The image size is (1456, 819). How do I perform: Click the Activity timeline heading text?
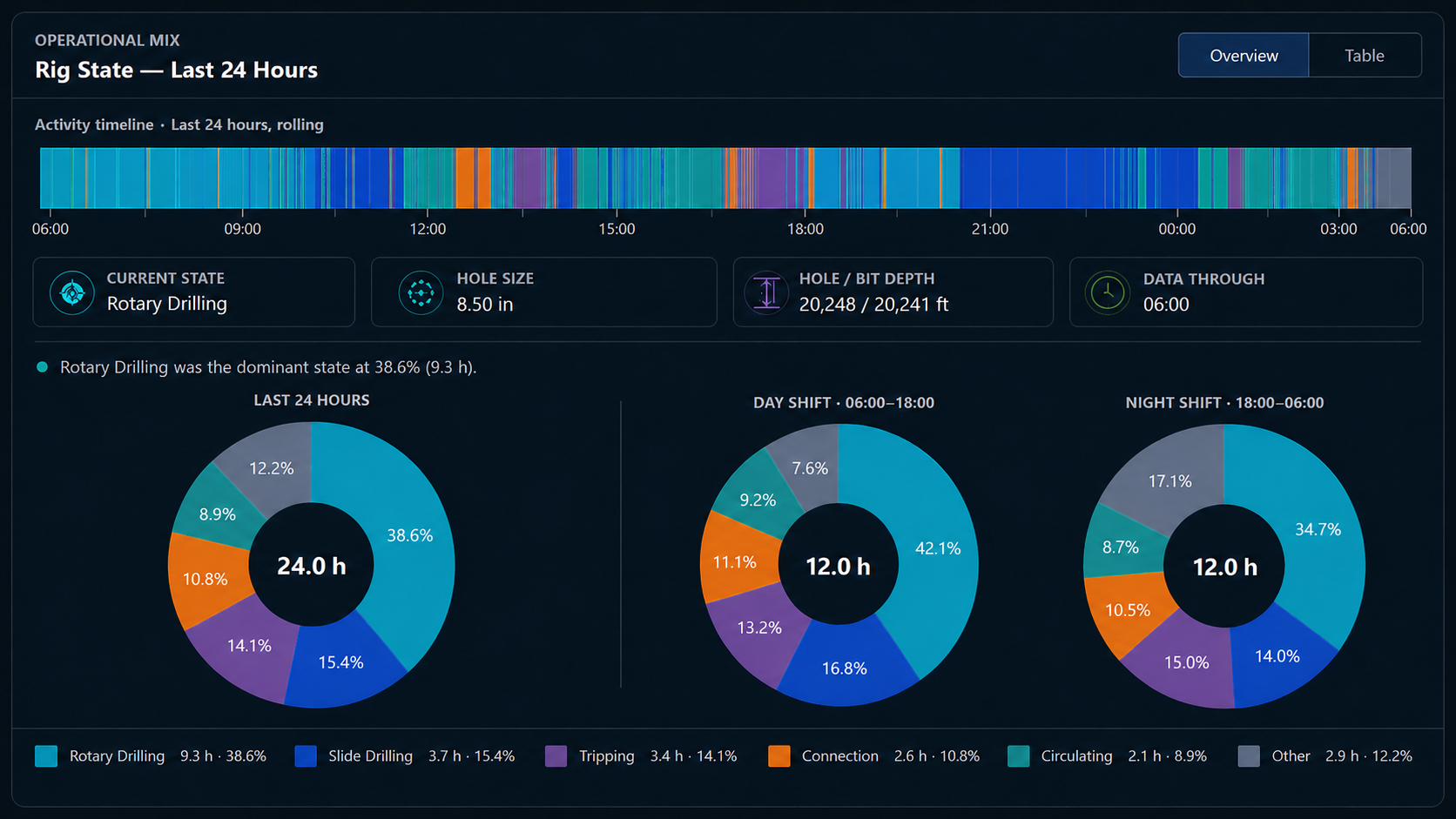pyautogui.click(x=179, y=124)
